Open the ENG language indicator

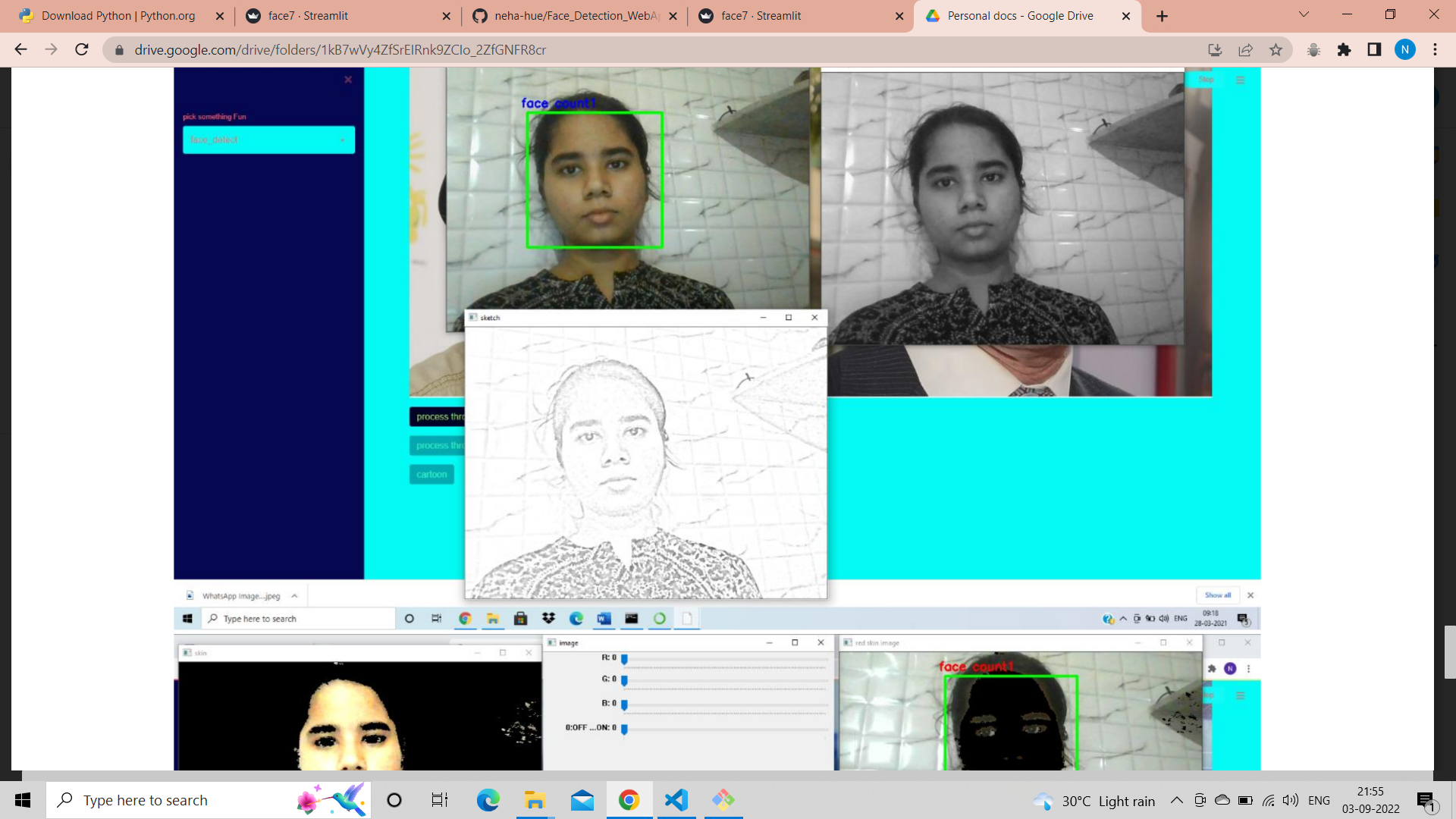click(x=1319, y=800)
